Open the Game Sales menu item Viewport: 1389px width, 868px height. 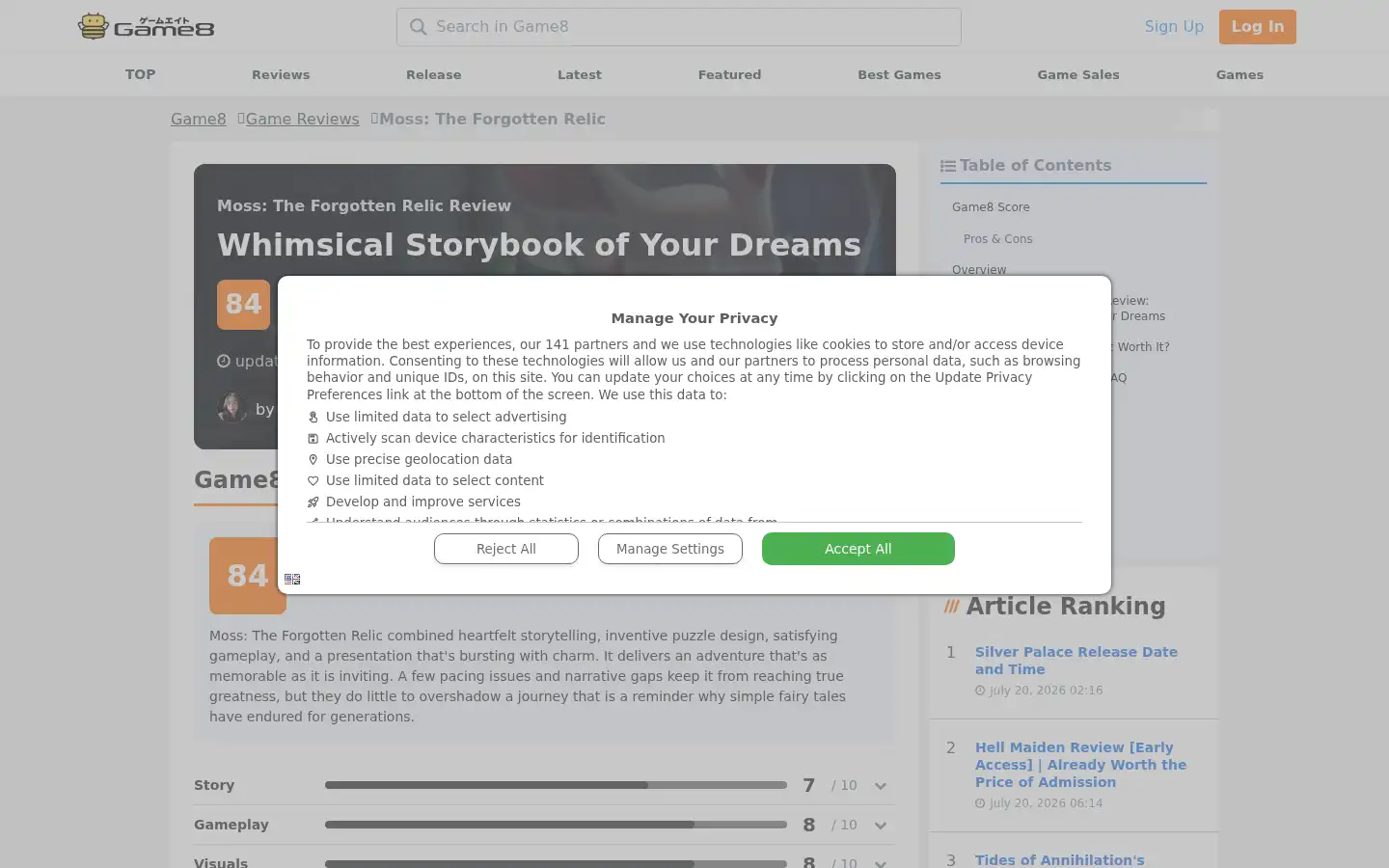coord(1078,74)
